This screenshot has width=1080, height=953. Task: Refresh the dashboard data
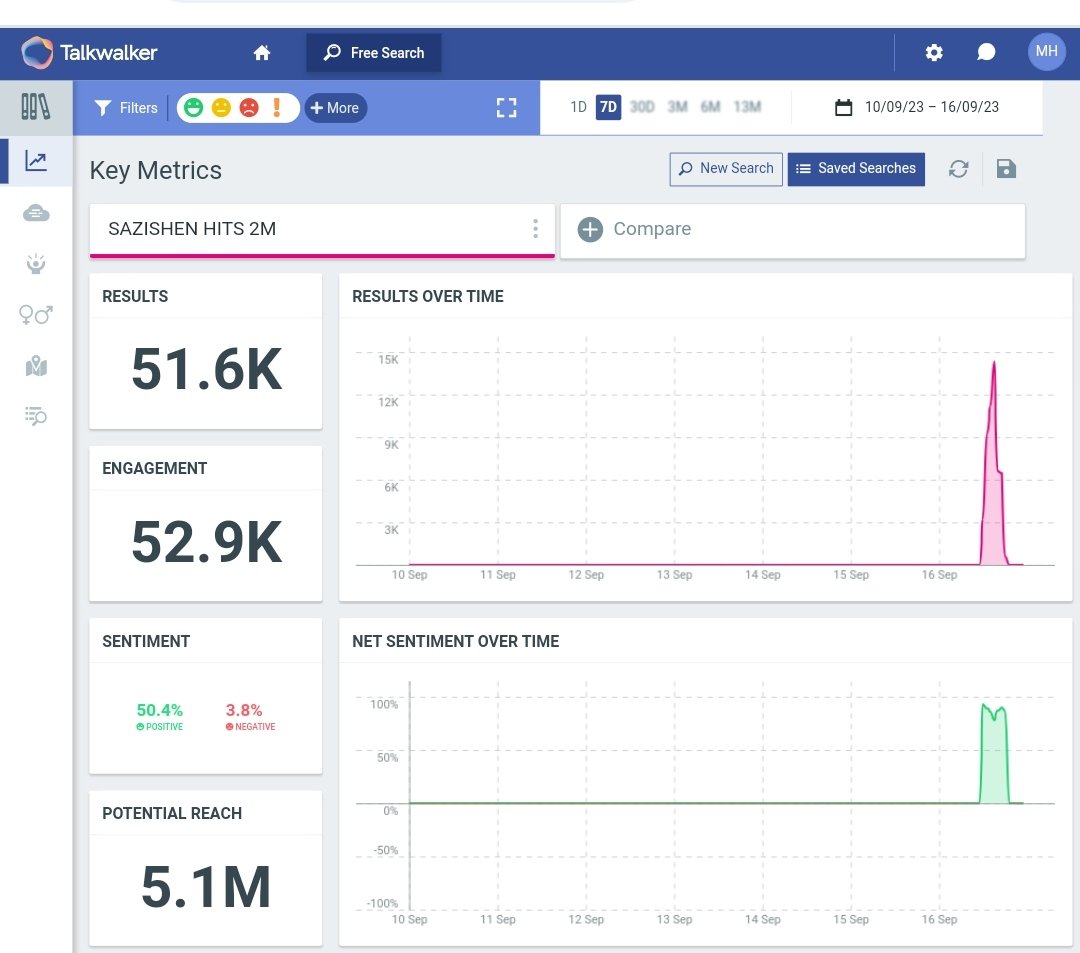coord(958,169)
